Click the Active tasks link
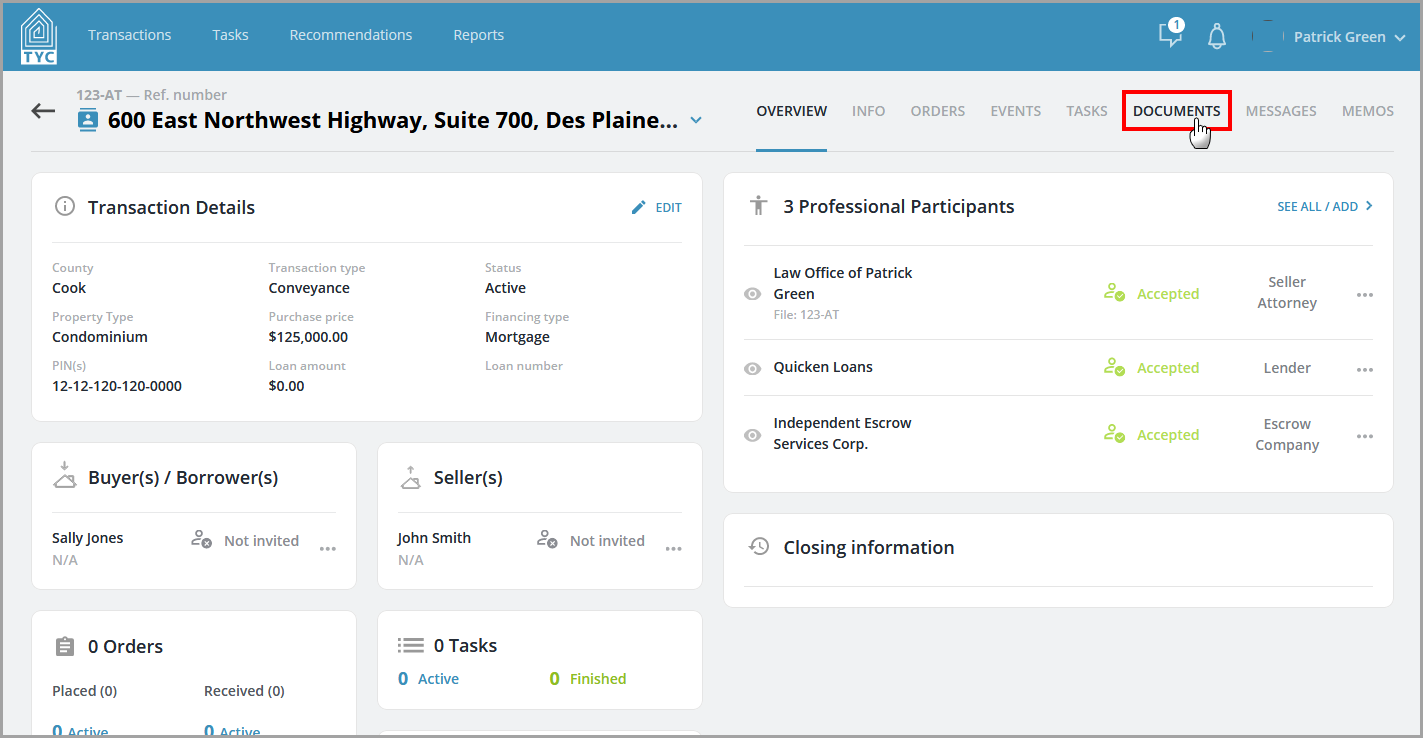 click(x=428, y=679)
